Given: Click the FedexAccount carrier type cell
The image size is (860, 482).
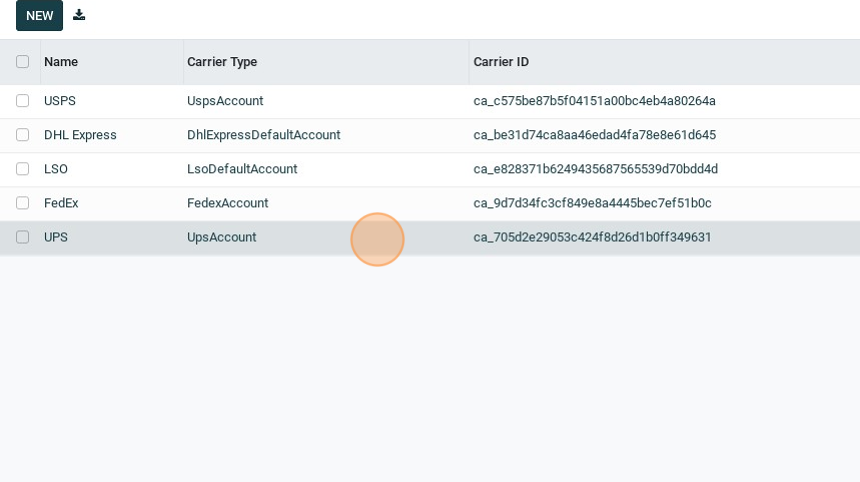Looking at the screenshot, I should [x=227, y=203].
